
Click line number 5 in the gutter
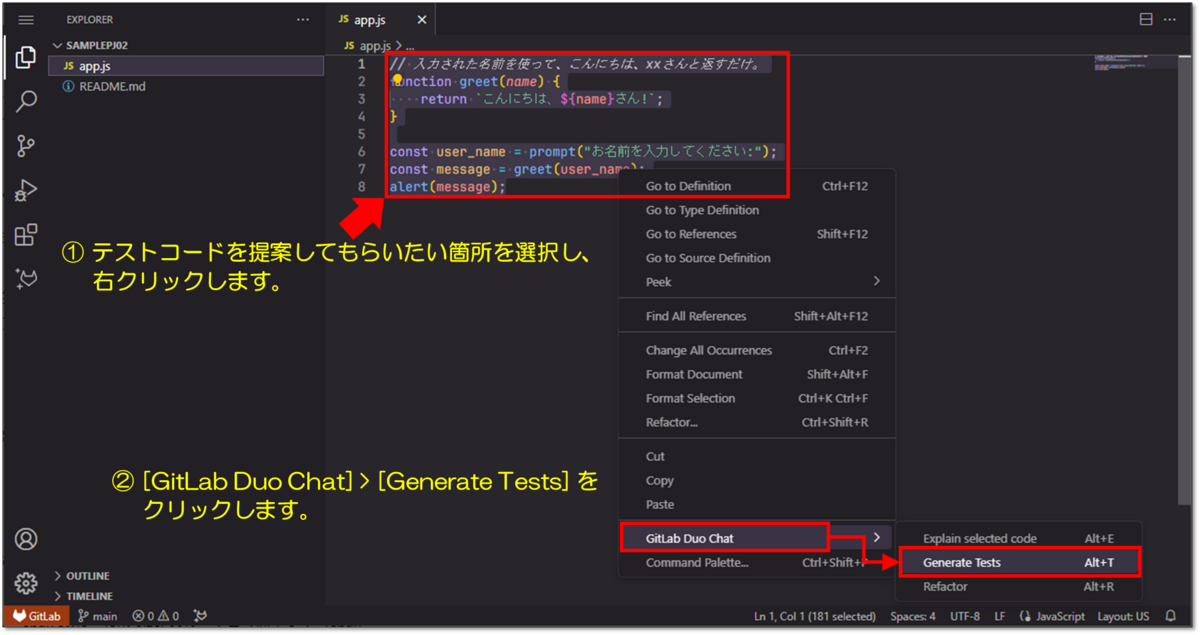pyautogui.click(x=362, y=134)
